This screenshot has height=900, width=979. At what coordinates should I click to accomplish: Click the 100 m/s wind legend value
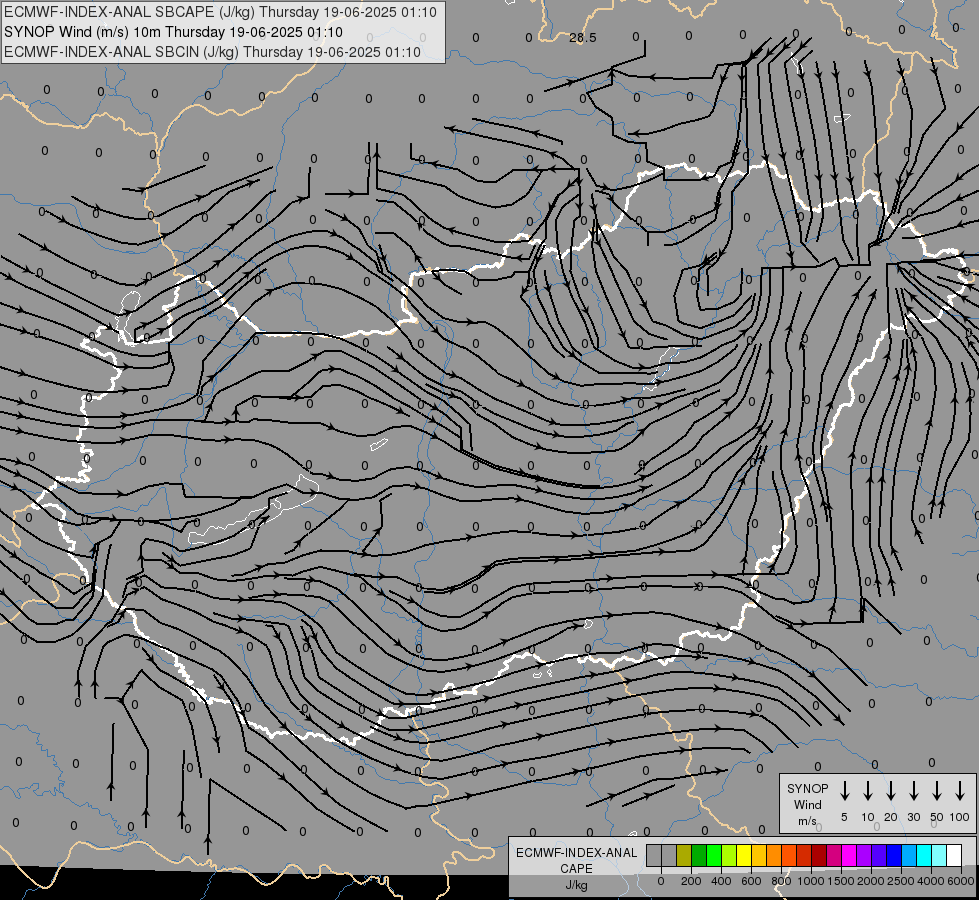coord(960,817)
